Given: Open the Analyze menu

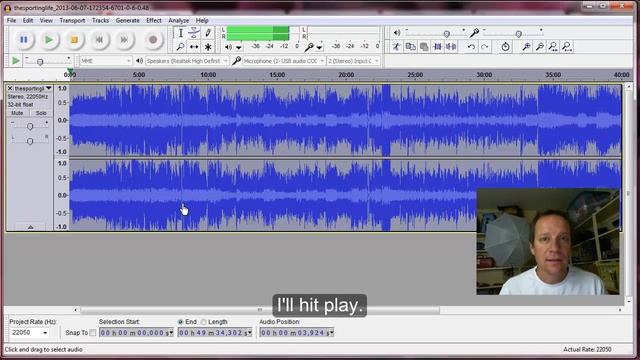Looking at the screenshot, I should pyautogui.click(x=179, y=20).
